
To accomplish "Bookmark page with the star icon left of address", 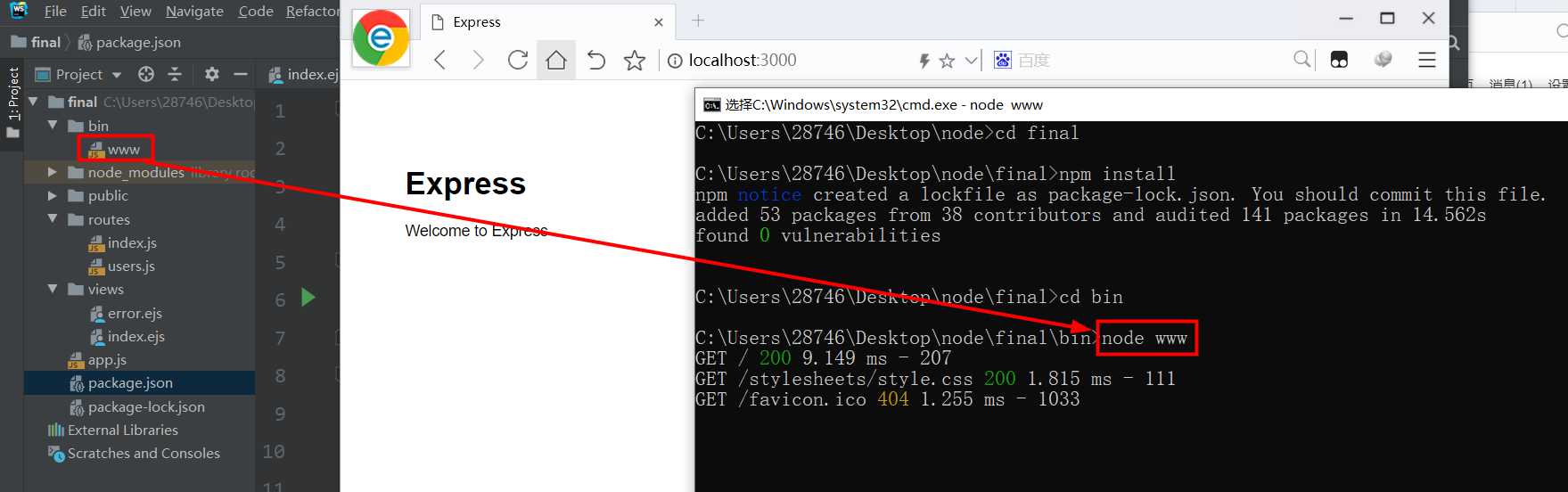I will pyautogui.click(x=635, y=60).
